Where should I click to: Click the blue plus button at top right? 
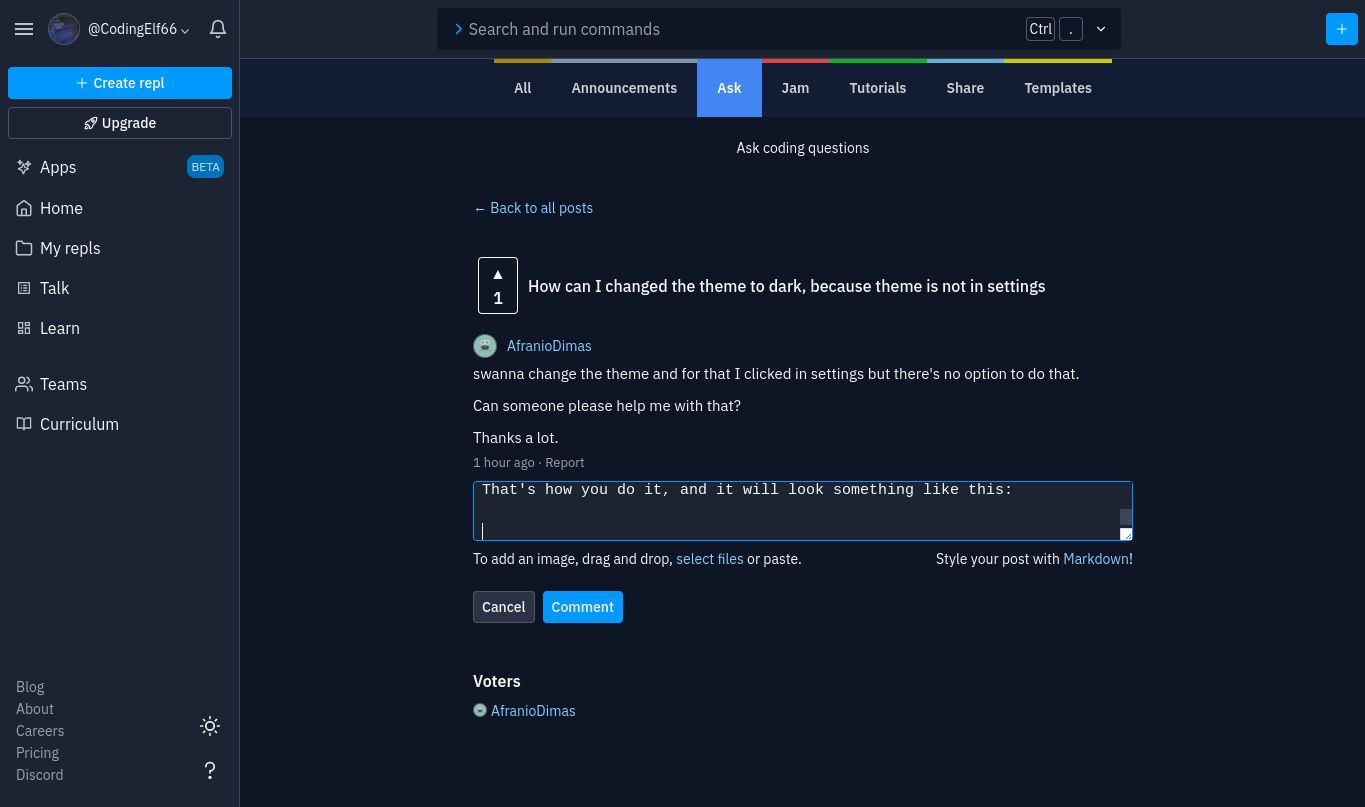coord(1342,29)
